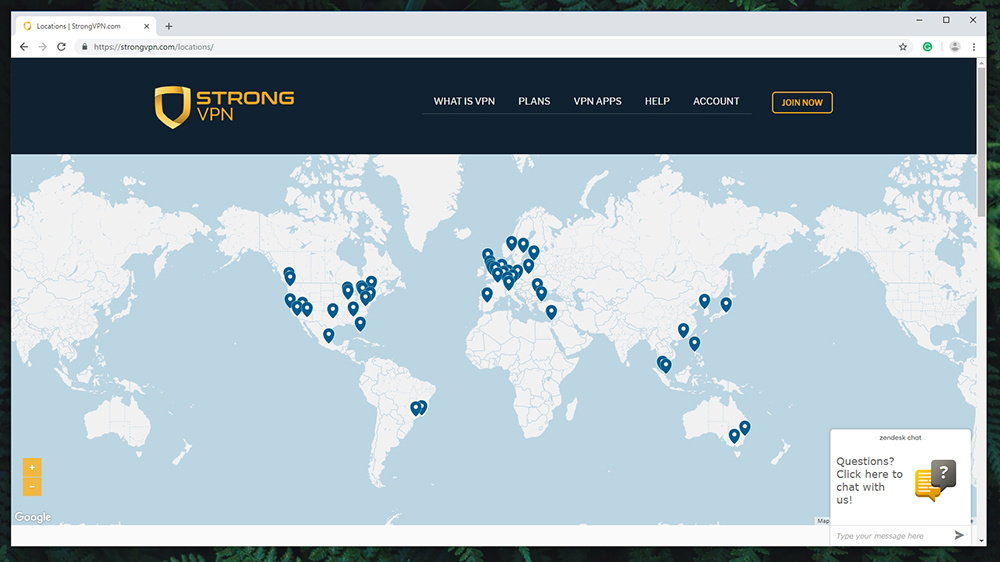
Task: Open the Chrome three-dot menu
Action: tap(974, 47)
